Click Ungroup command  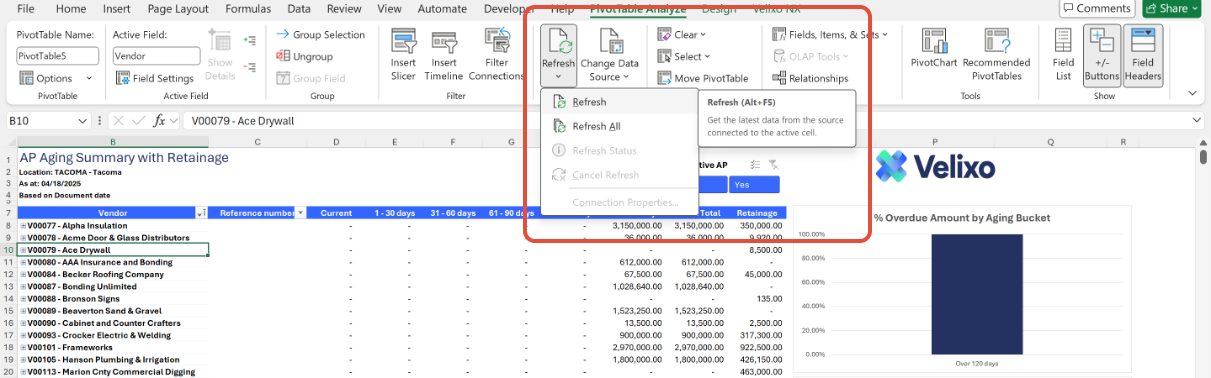click(304, 56)
